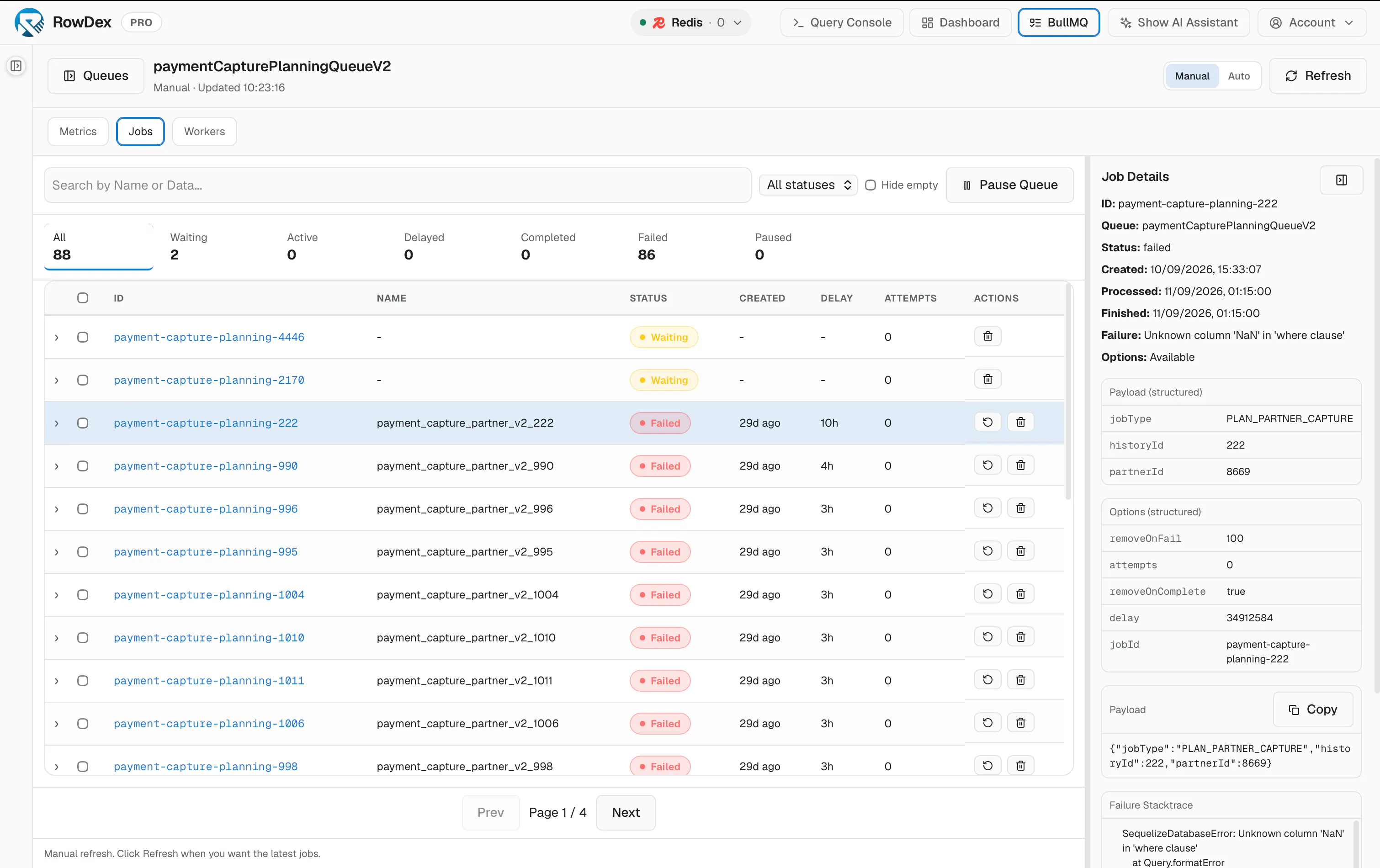This screenshot has height=868, width=1380.
Task: Check the select-all jobs header checkbox
Action: point(83,298)
